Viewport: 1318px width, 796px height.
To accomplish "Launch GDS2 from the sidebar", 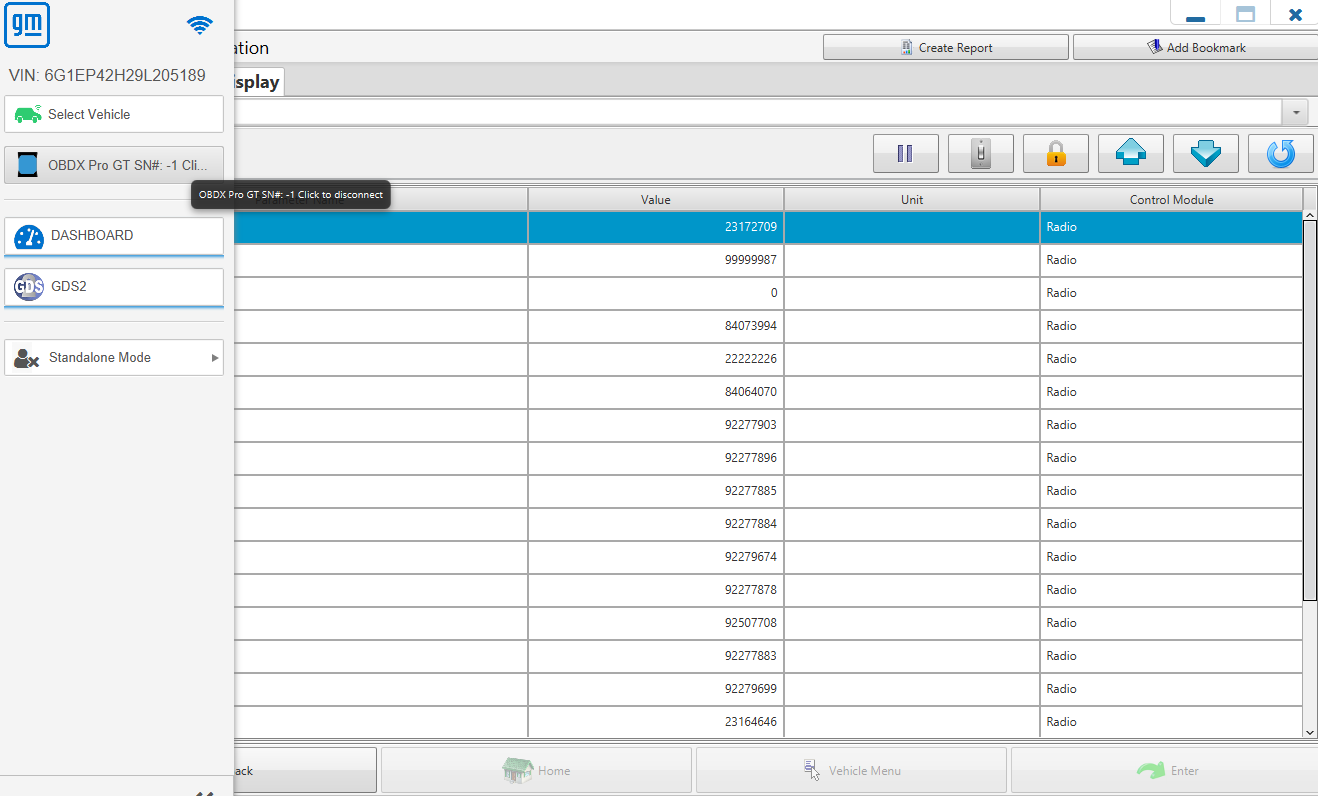I will pos(114,287).
